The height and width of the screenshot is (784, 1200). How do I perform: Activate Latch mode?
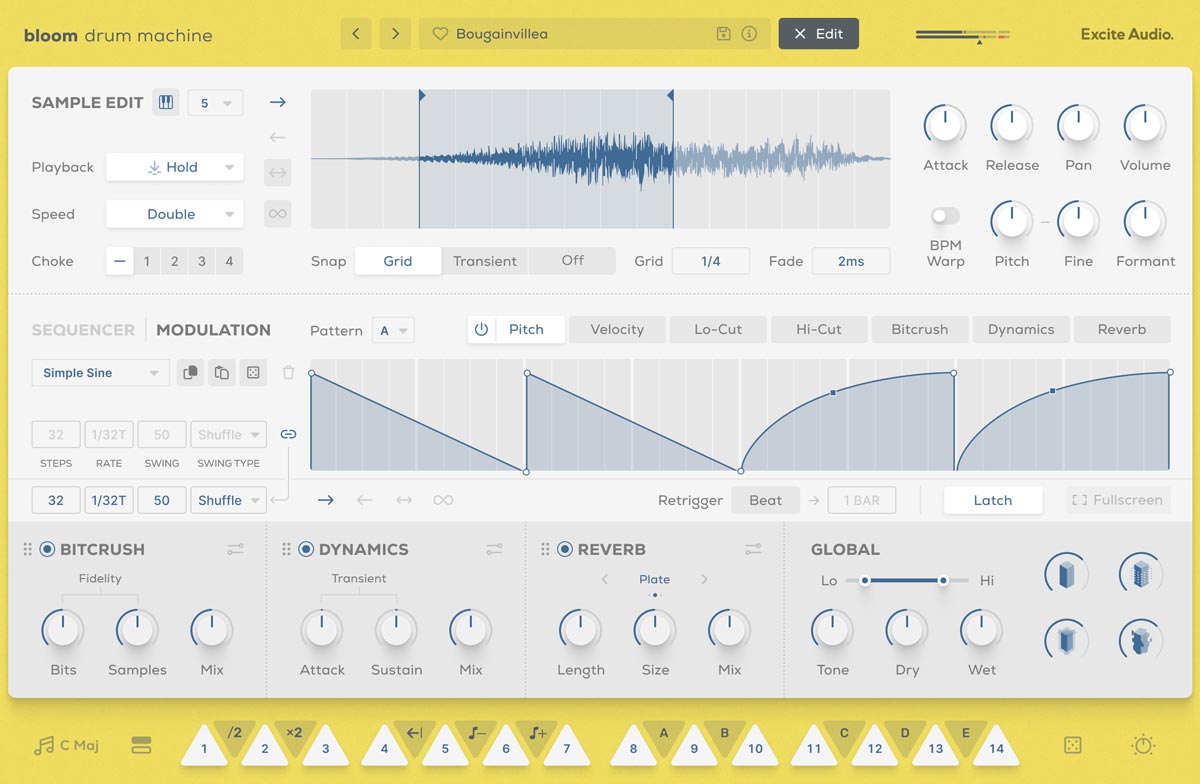tap(993, 500)
